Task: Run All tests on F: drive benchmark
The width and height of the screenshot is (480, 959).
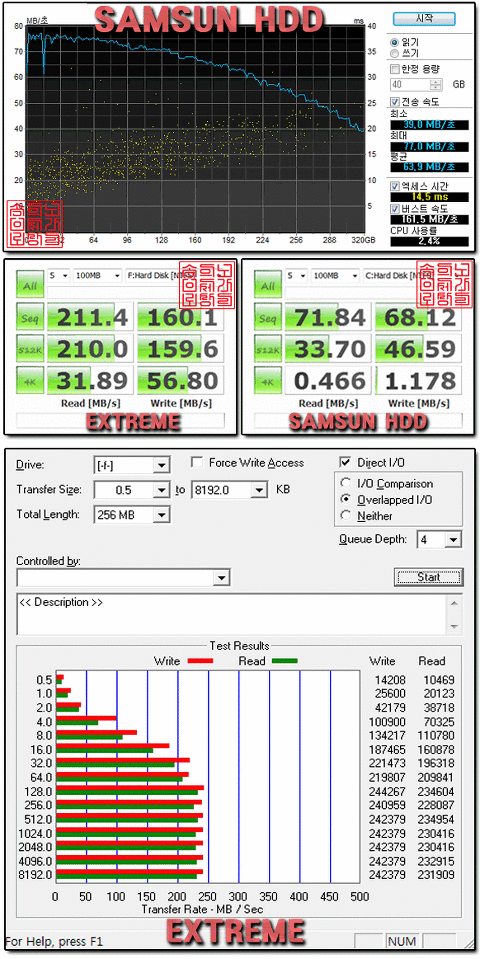Action: pyautogui.click(x=30, y=286)
